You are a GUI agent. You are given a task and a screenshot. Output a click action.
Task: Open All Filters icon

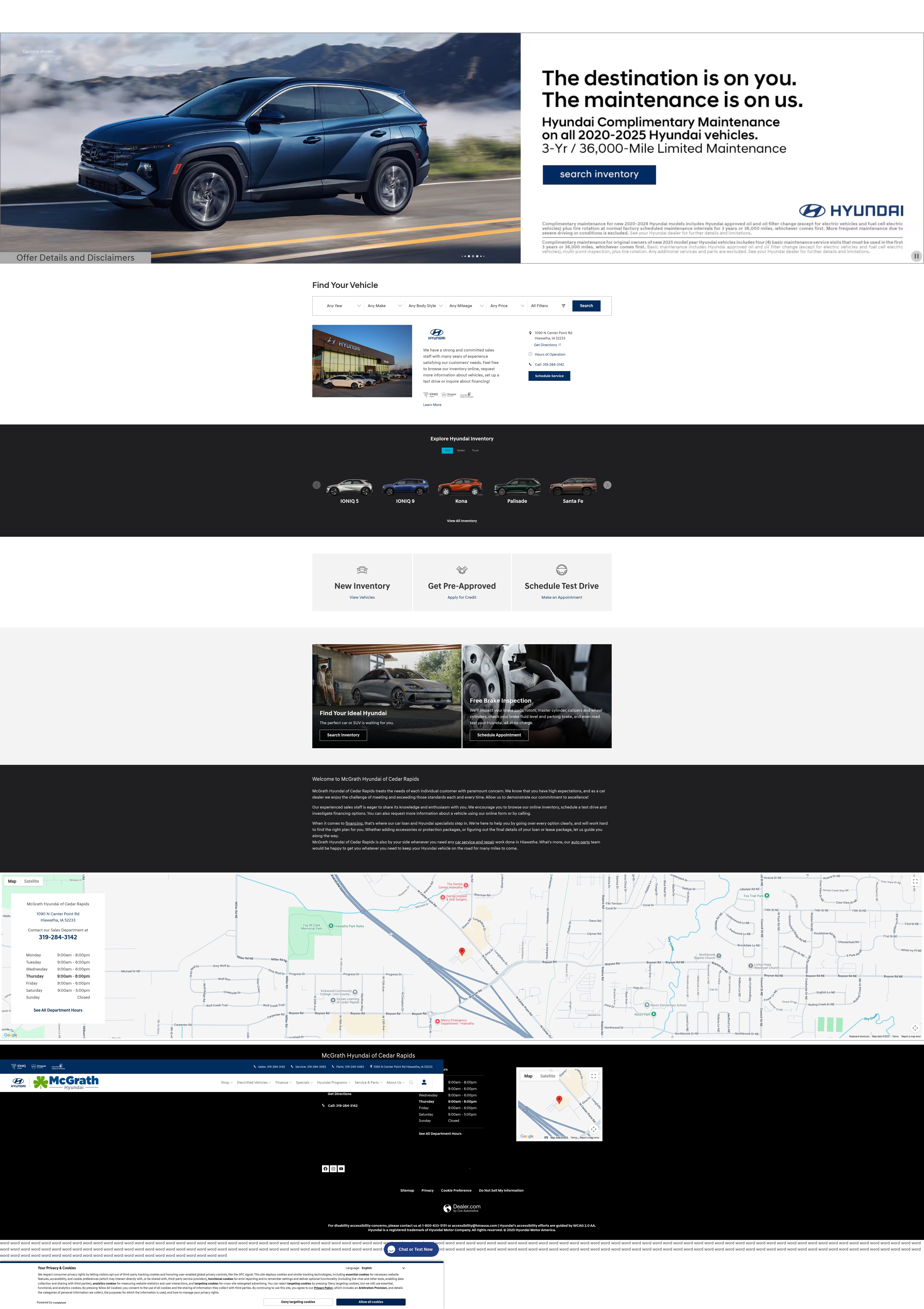[563, 305]
